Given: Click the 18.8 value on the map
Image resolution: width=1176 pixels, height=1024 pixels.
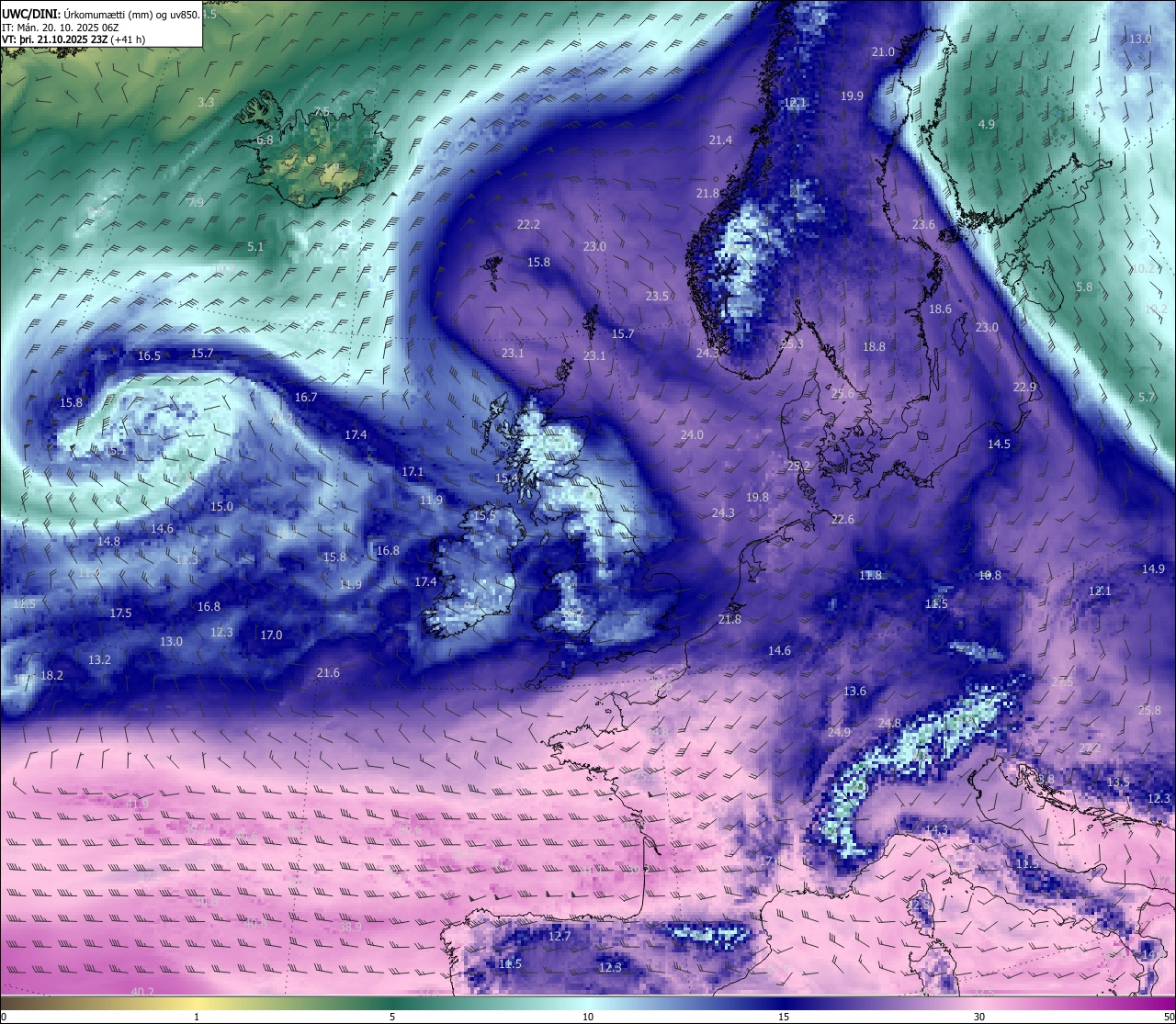Looking at the screenshot, I should 874,346.
